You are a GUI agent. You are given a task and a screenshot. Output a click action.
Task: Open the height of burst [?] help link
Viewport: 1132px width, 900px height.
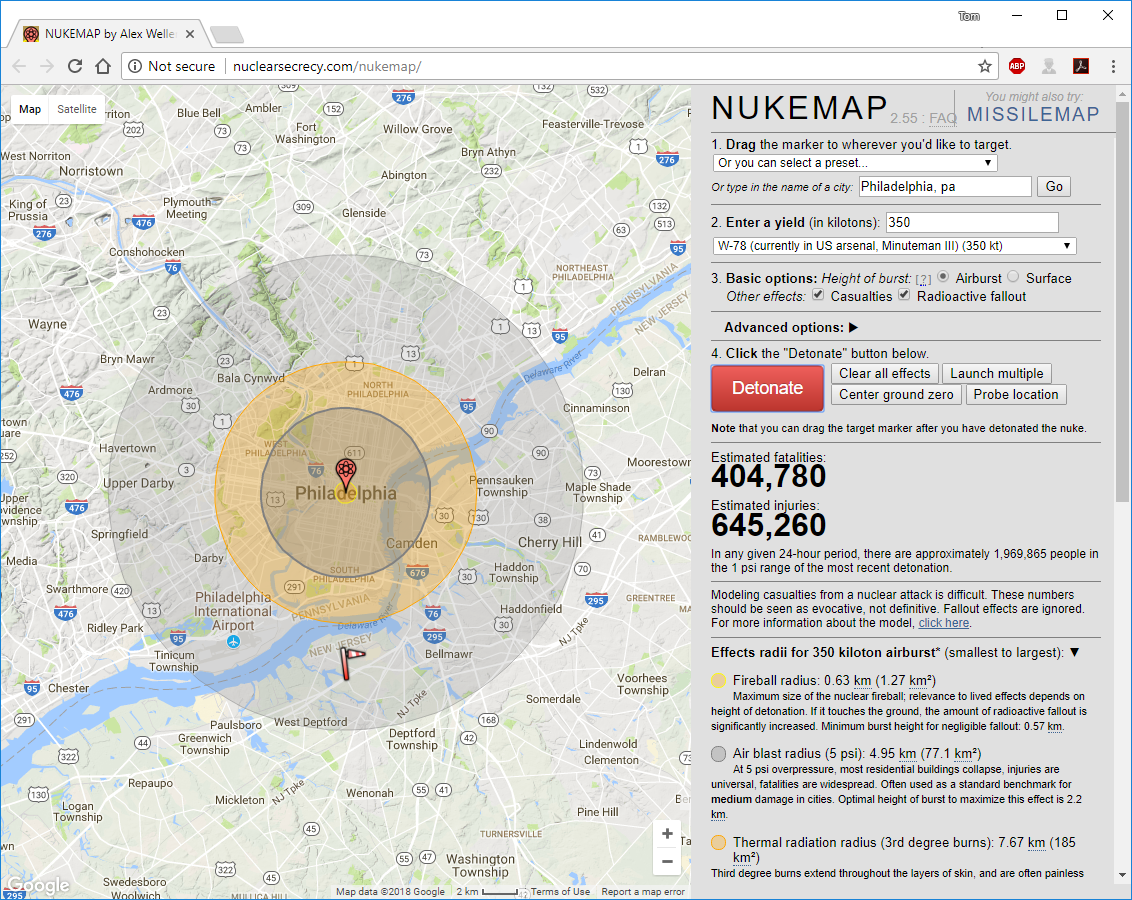(x=923, y=279)
